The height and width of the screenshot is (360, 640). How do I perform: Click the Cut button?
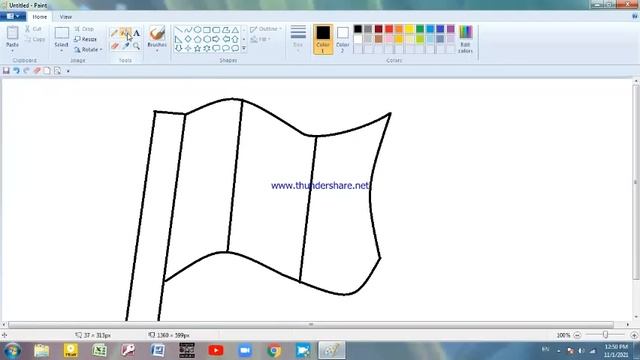point(33,29)
